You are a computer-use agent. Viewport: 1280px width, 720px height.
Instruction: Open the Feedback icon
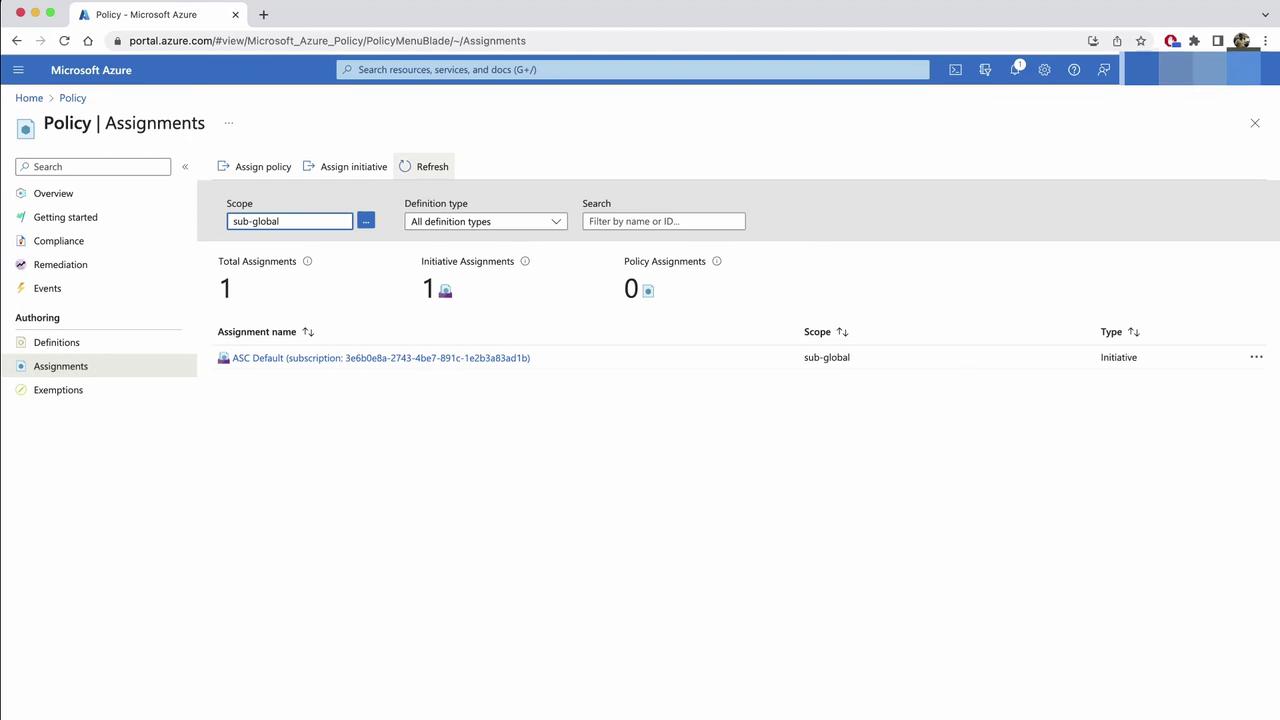tap(1104, 70)
